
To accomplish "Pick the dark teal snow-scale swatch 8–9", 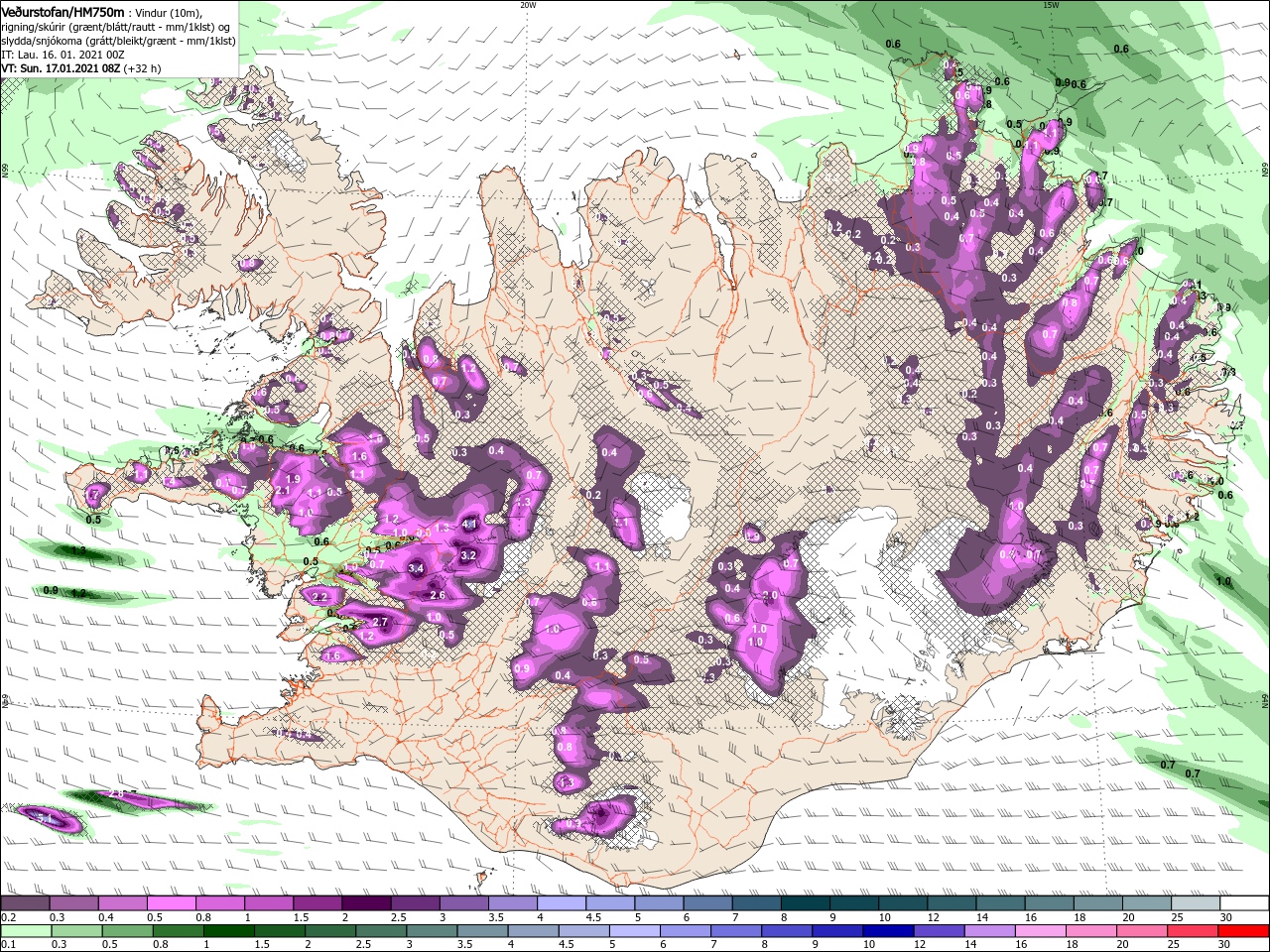I will pyautogui.click(x=806, y=903).
